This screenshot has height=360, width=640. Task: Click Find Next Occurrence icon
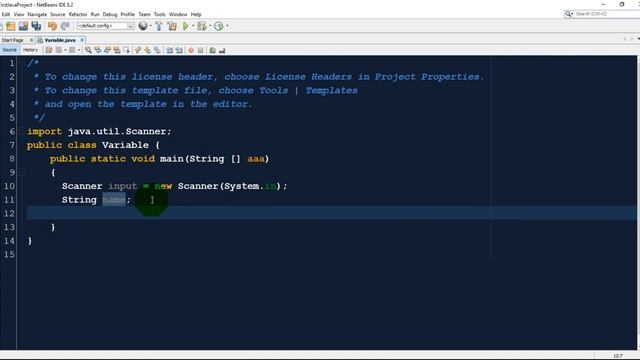[x=107, y=50]
